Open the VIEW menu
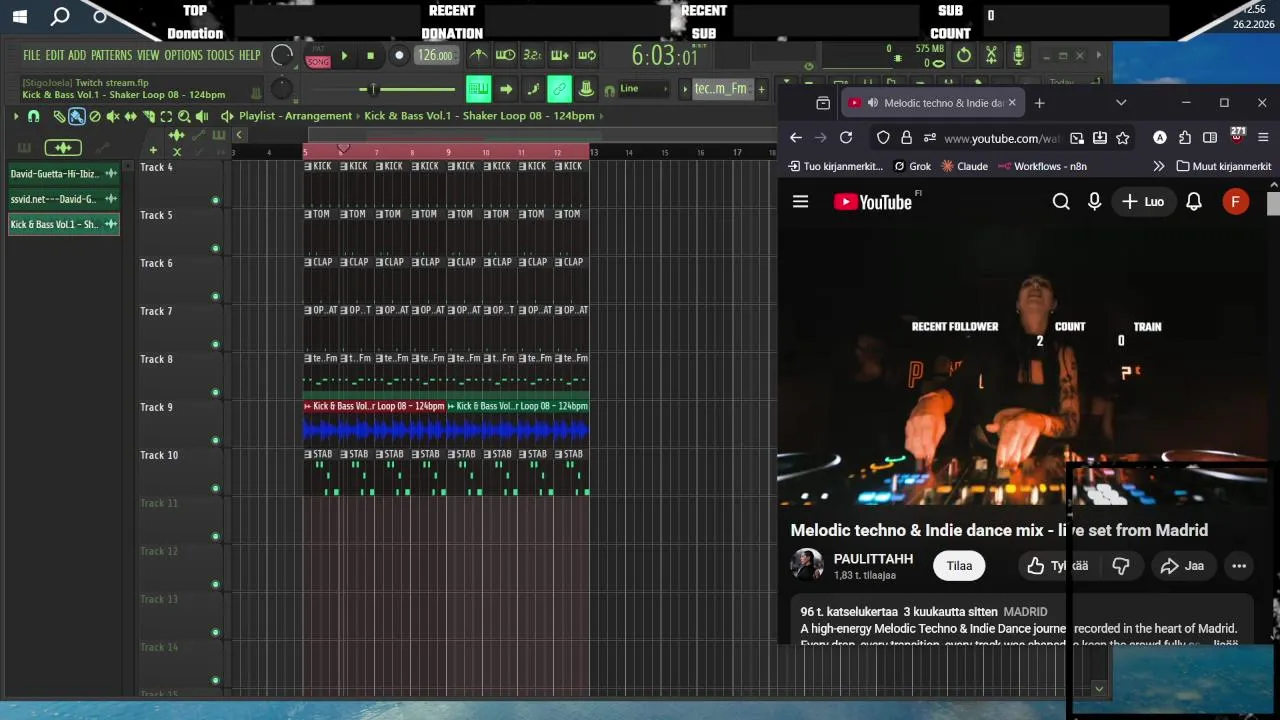Viewport: 1280px width, 720px height. coord(148,56)
